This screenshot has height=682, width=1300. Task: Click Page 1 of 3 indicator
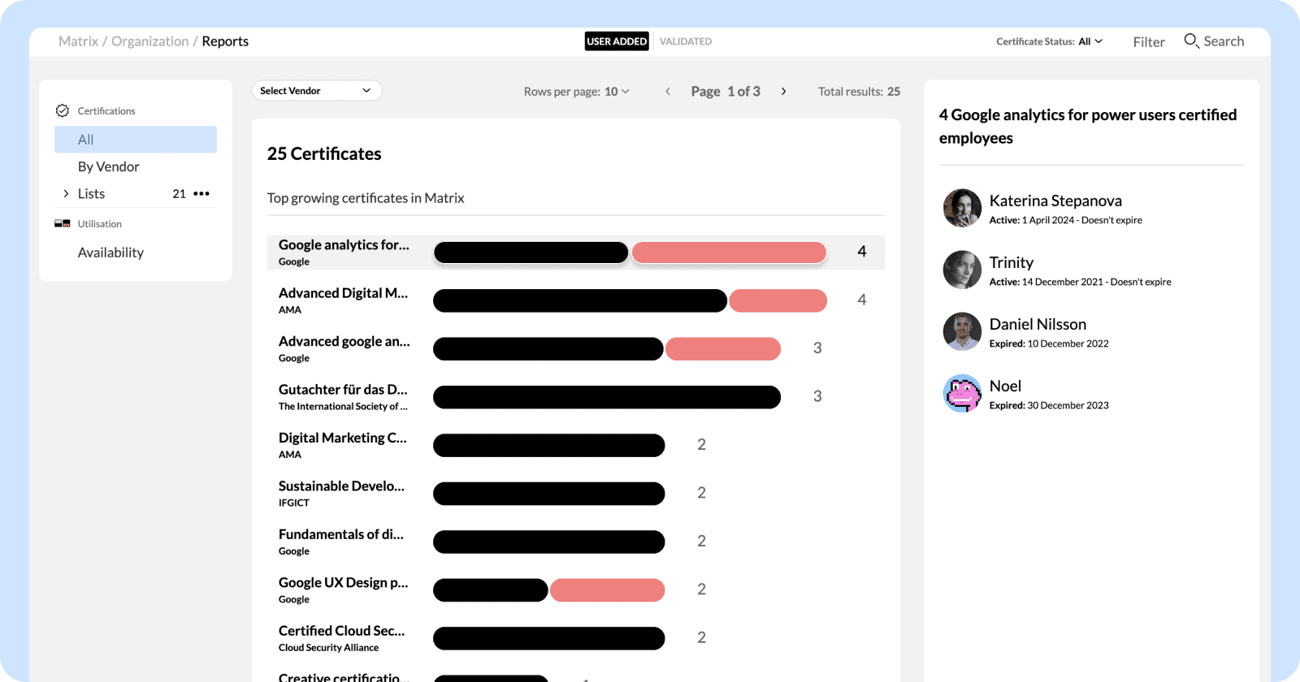[726, 91]
